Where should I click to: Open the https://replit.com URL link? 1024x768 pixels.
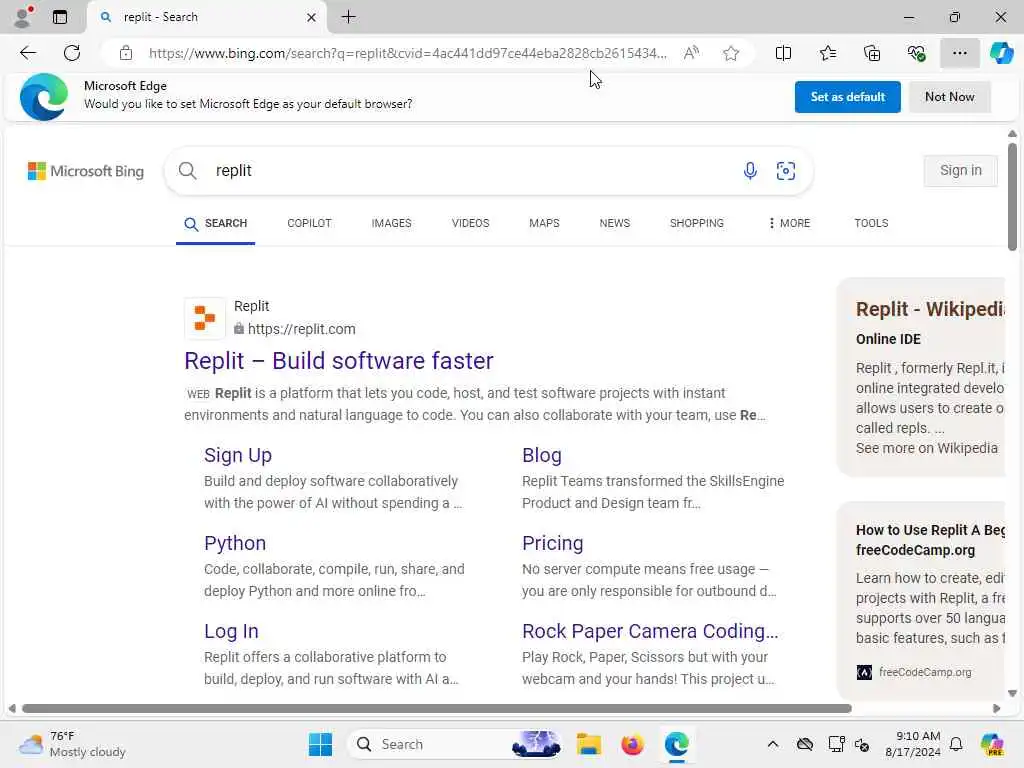tap(301, 329)
